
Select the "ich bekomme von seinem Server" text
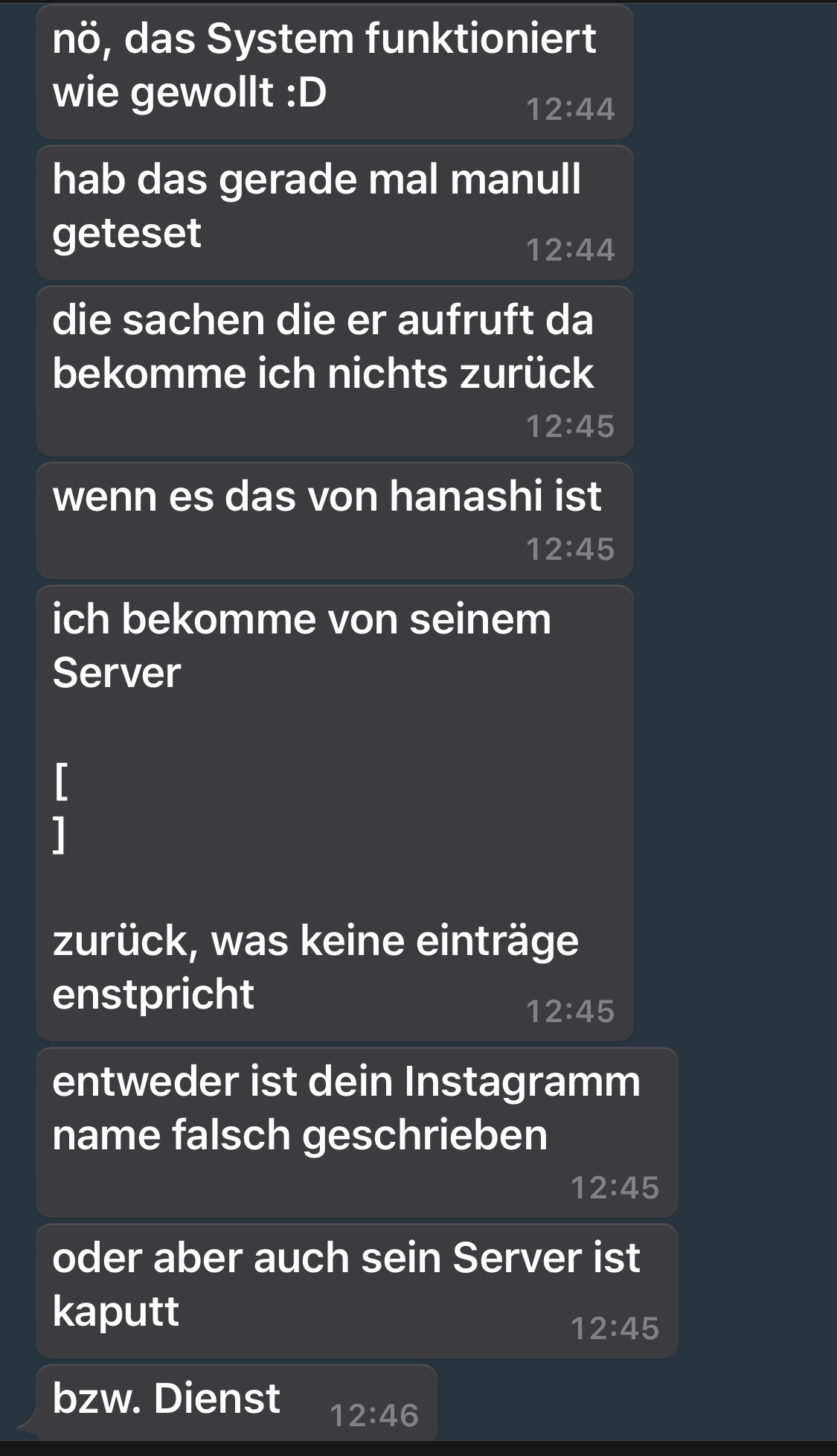click(301, 646)
